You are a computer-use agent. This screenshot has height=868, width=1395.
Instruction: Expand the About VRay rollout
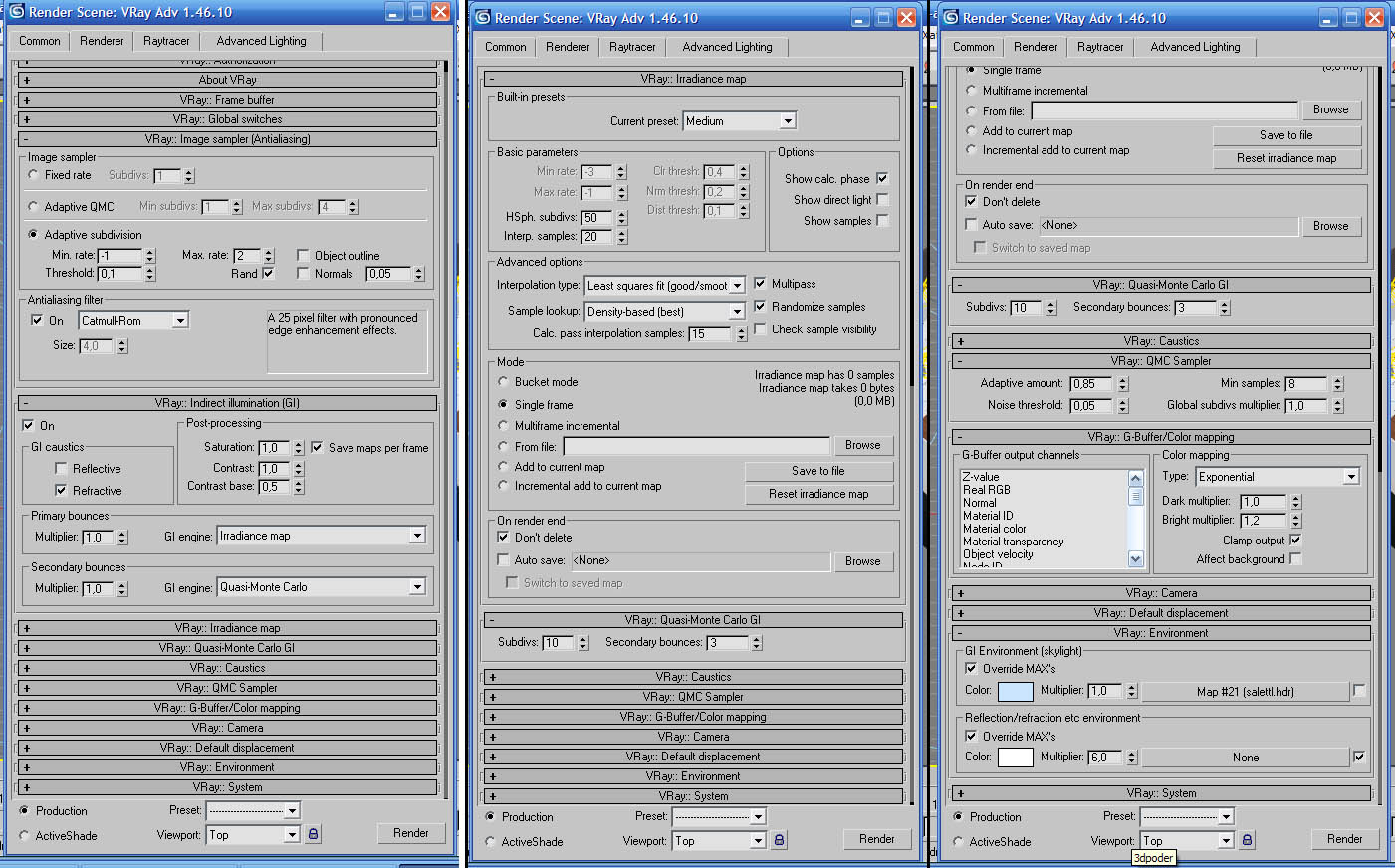227,80
